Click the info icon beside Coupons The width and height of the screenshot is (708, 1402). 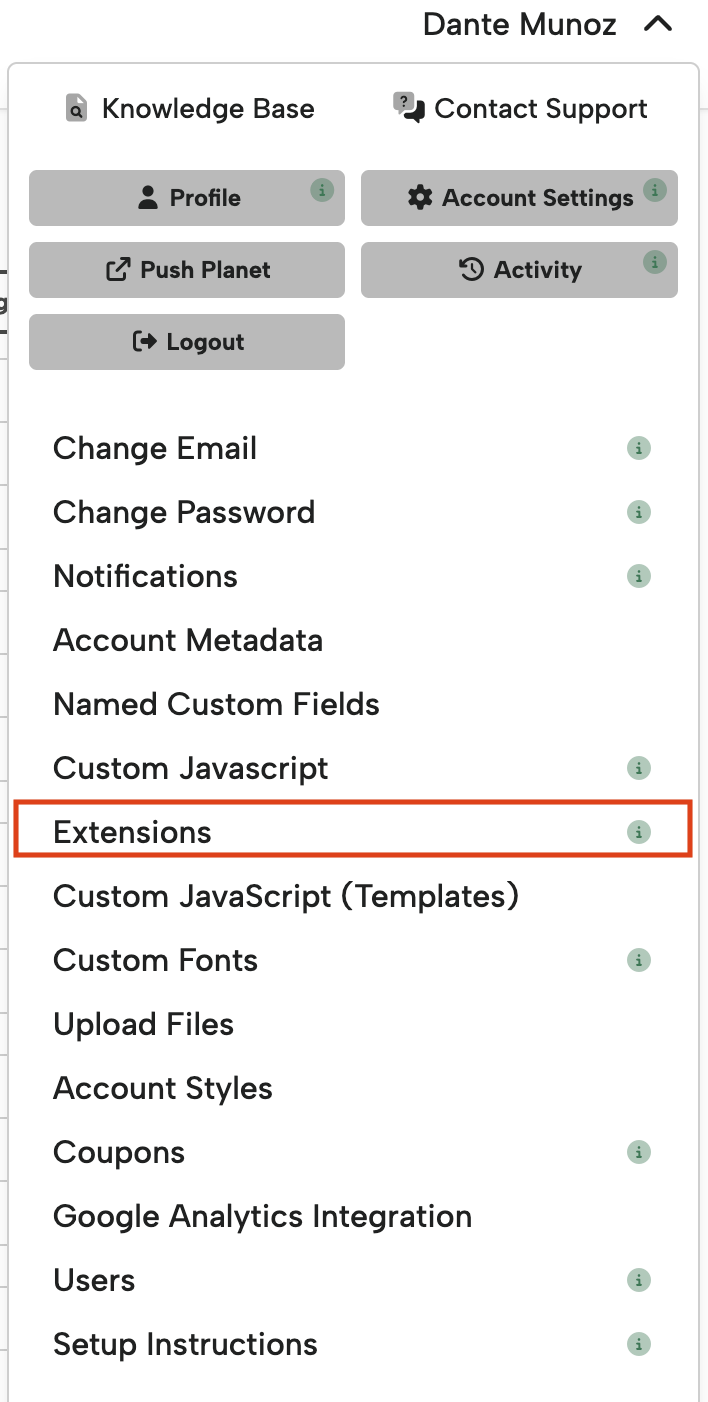pyautogui.click(x=639, y=1152)
